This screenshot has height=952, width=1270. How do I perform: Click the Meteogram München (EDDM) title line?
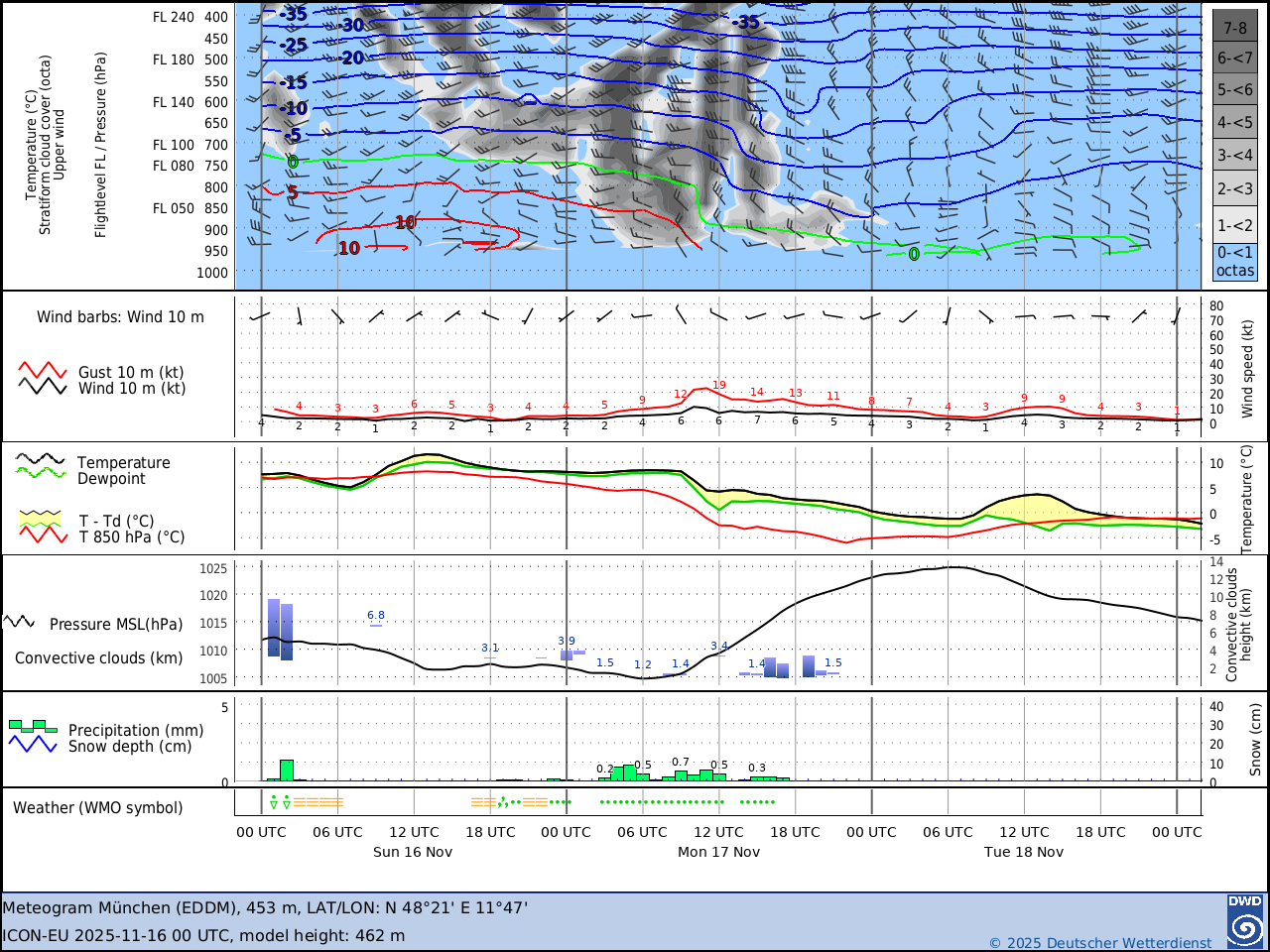(265, 907)
